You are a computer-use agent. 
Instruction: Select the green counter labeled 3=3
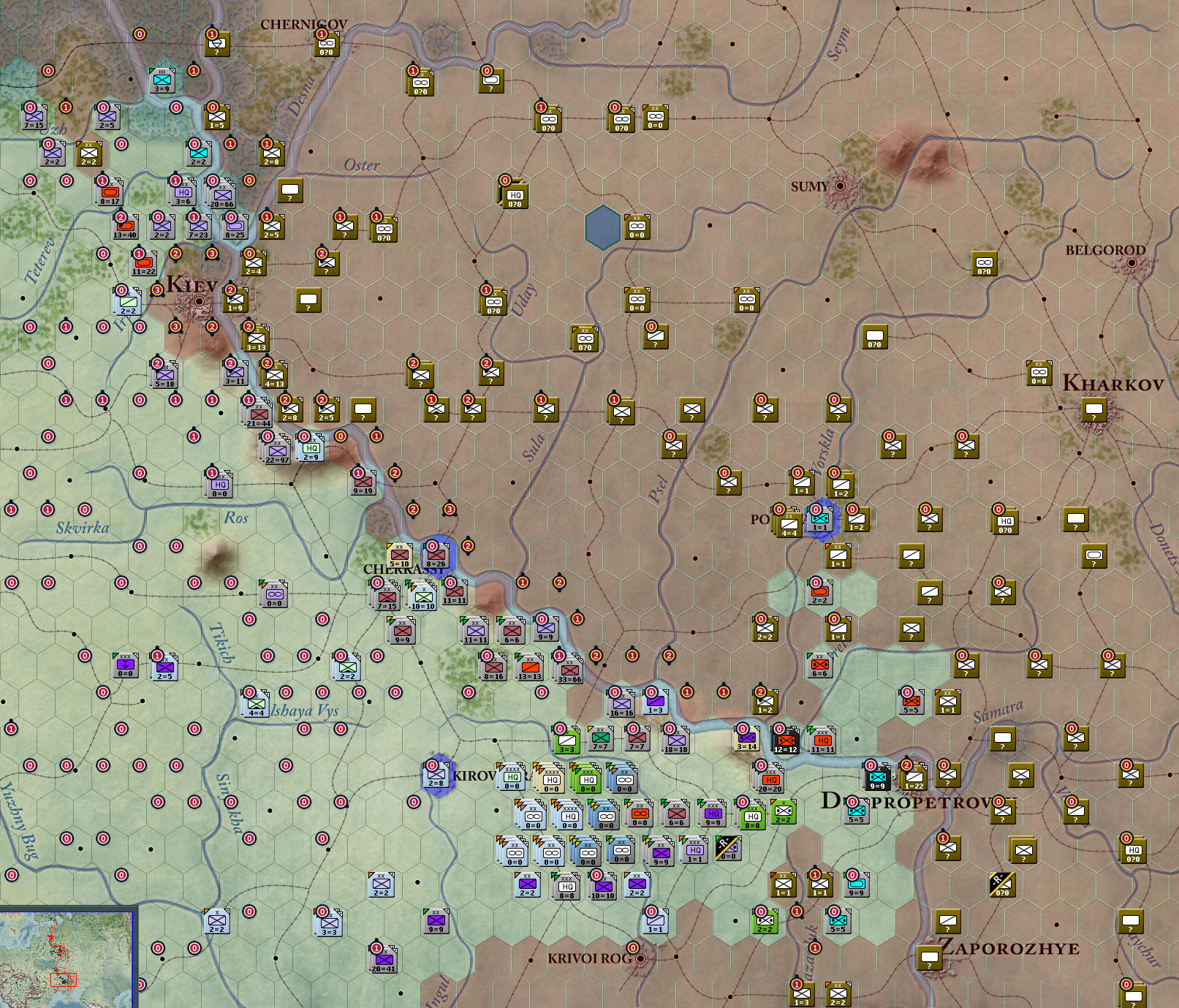(x=567, y=741)
